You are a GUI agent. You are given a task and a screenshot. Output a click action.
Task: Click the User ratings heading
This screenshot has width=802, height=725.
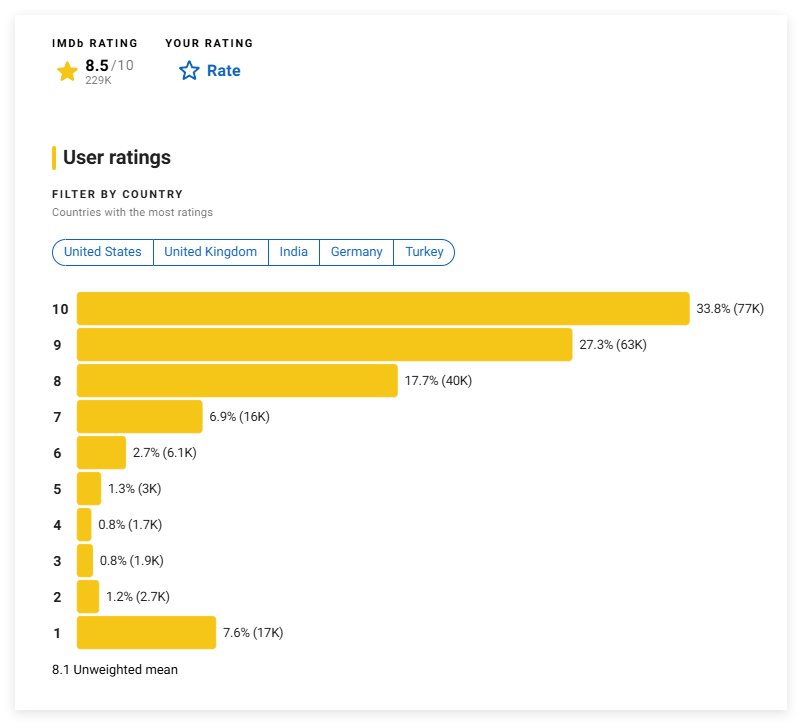pos(117,158)
